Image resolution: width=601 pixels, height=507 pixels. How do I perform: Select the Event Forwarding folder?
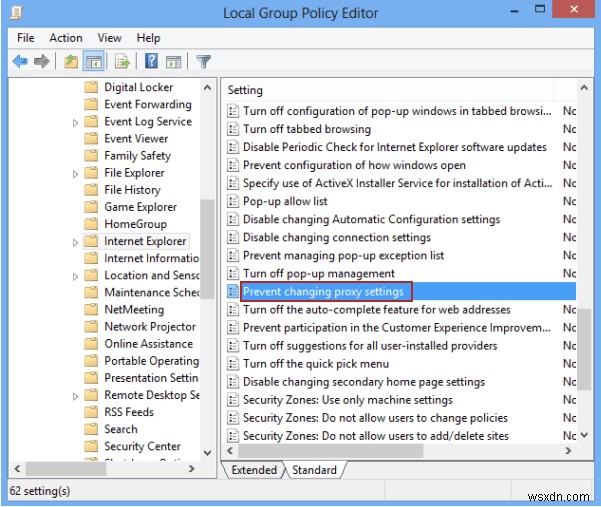[x=148, y=104]
